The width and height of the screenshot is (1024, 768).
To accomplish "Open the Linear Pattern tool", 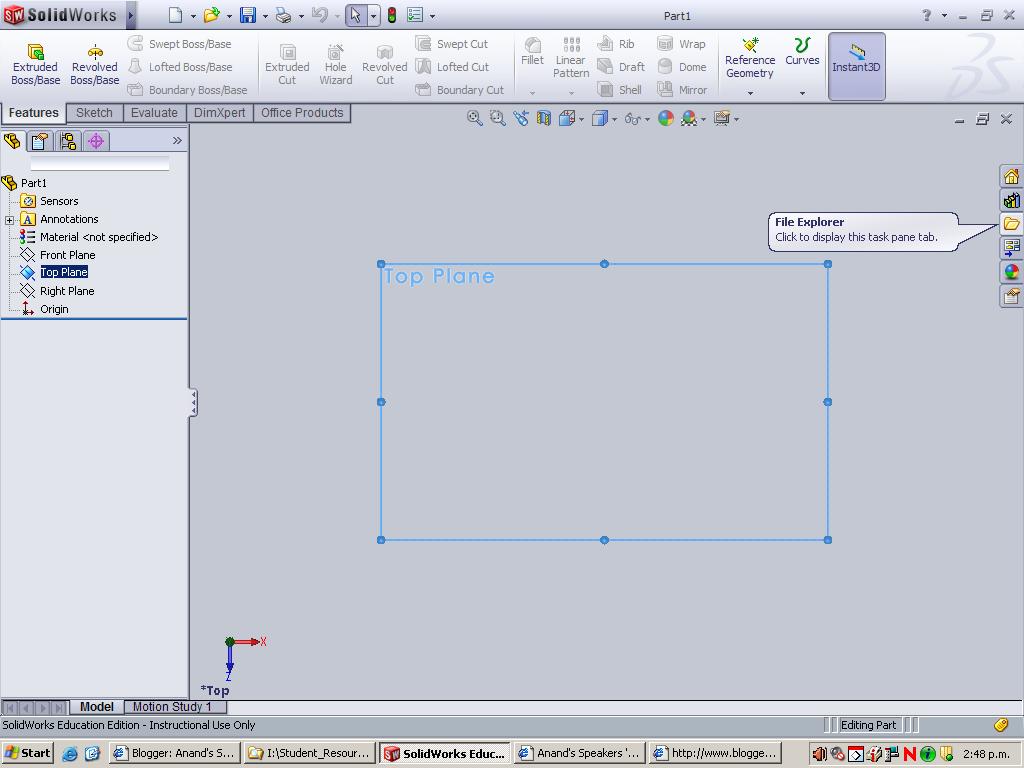I will coord(570,60).
